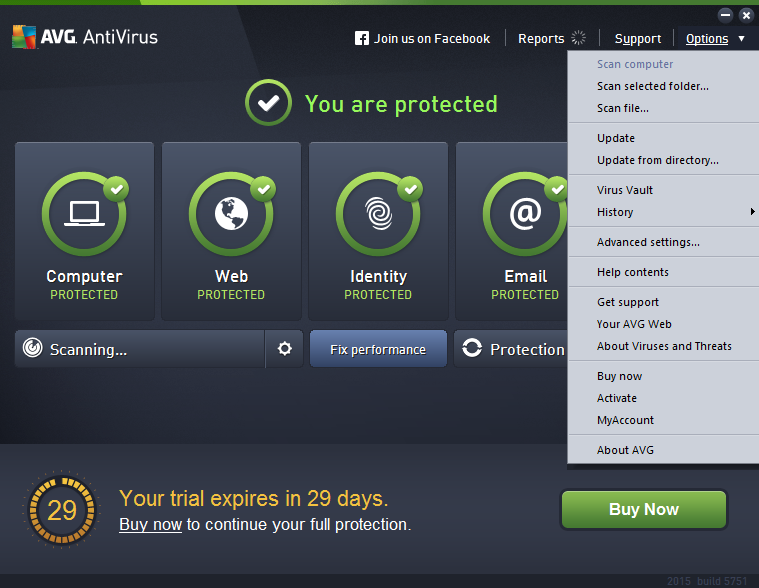Click 'You are protected' status text
The height and width of the screenshot is (588, 759).
[401, 104]
